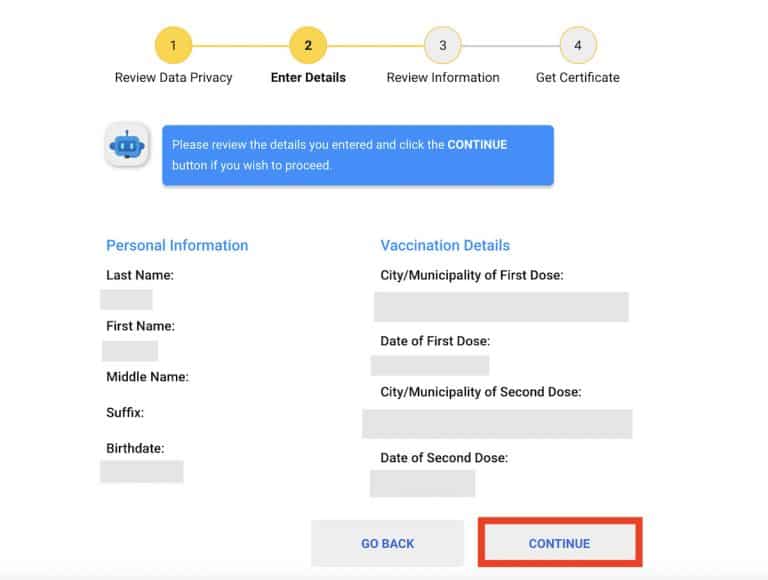Click the blue chatbot robot icon
The width and height of the screenshot is (768, 580).
tap(127, 145)
